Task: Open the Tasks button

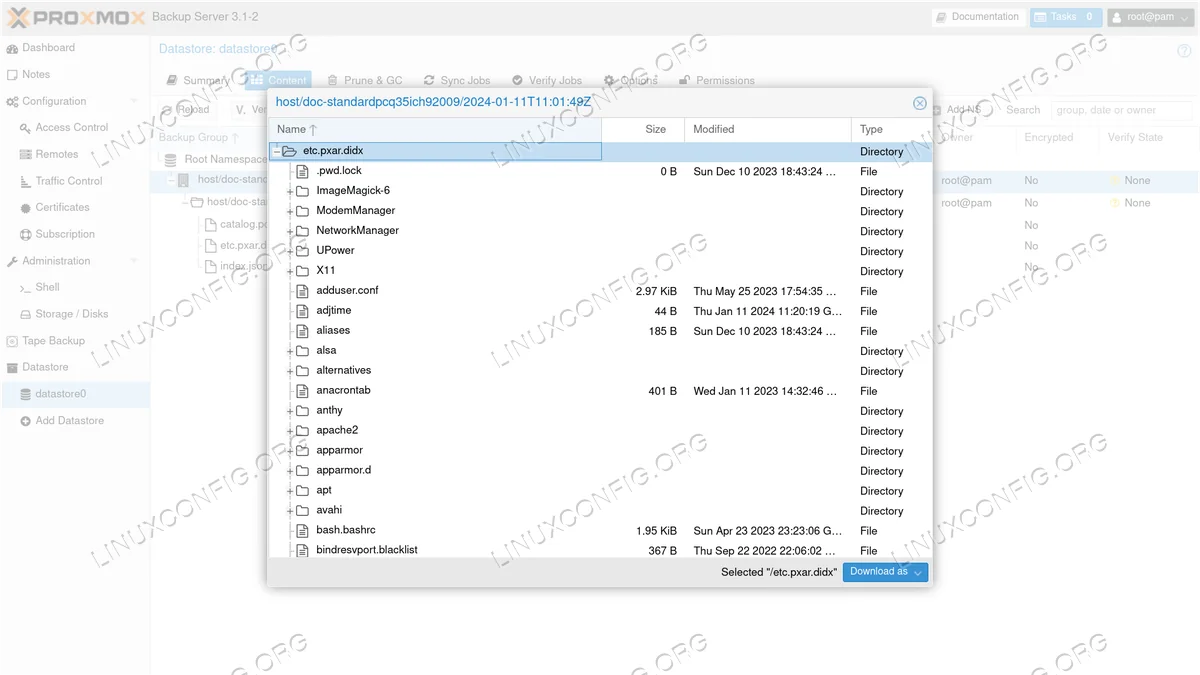Action: pos(1066,17)
